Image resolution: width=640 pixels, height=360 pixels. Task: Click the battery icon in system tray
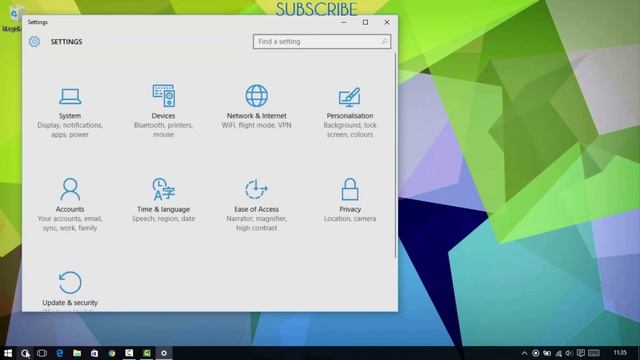[547, 353]
